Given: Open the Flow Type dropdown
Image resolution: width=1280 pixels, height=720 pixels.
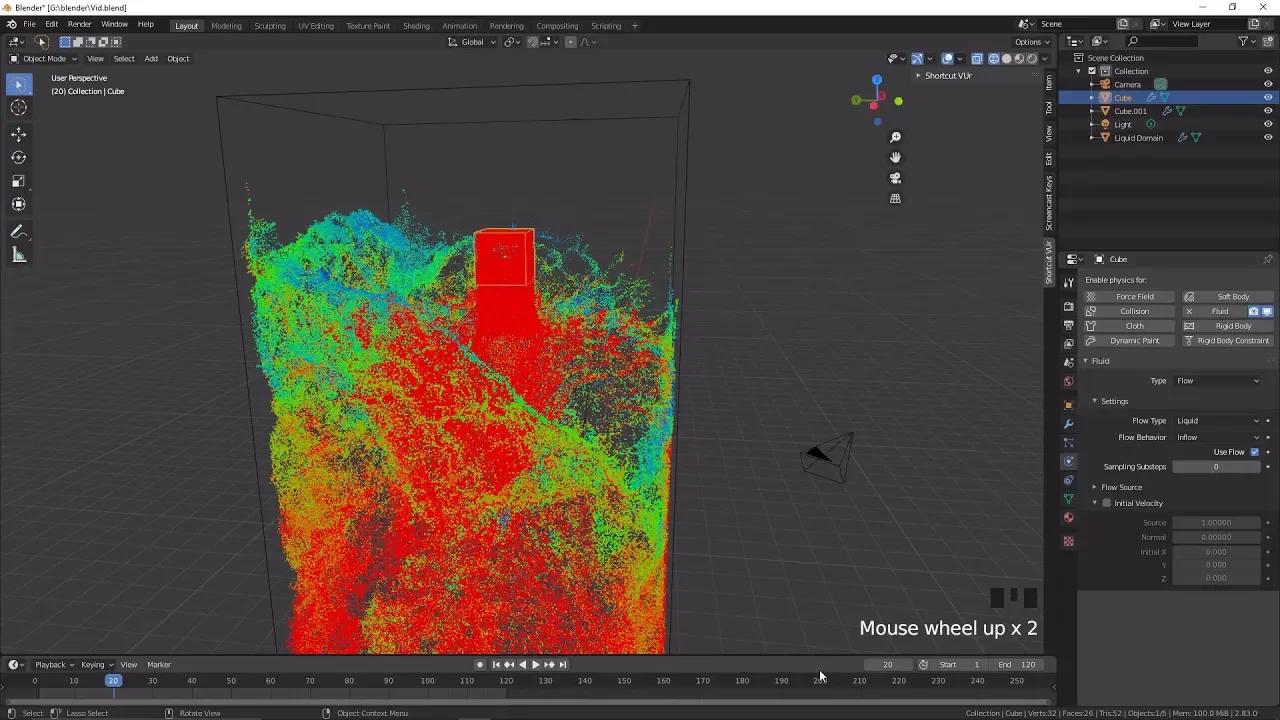Looking at the screenshot, I should (x=1213, y=420).
